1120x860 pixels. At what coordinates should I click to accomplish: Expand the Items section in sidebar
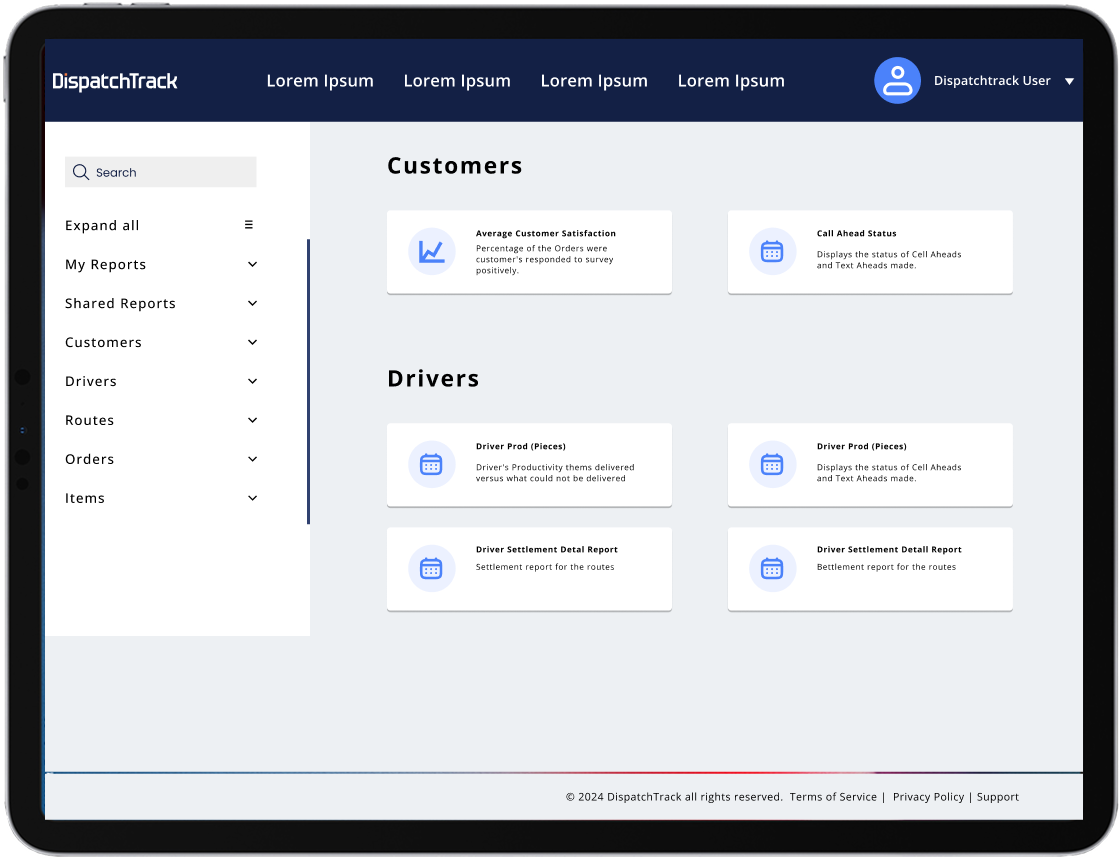click(252, 498)
